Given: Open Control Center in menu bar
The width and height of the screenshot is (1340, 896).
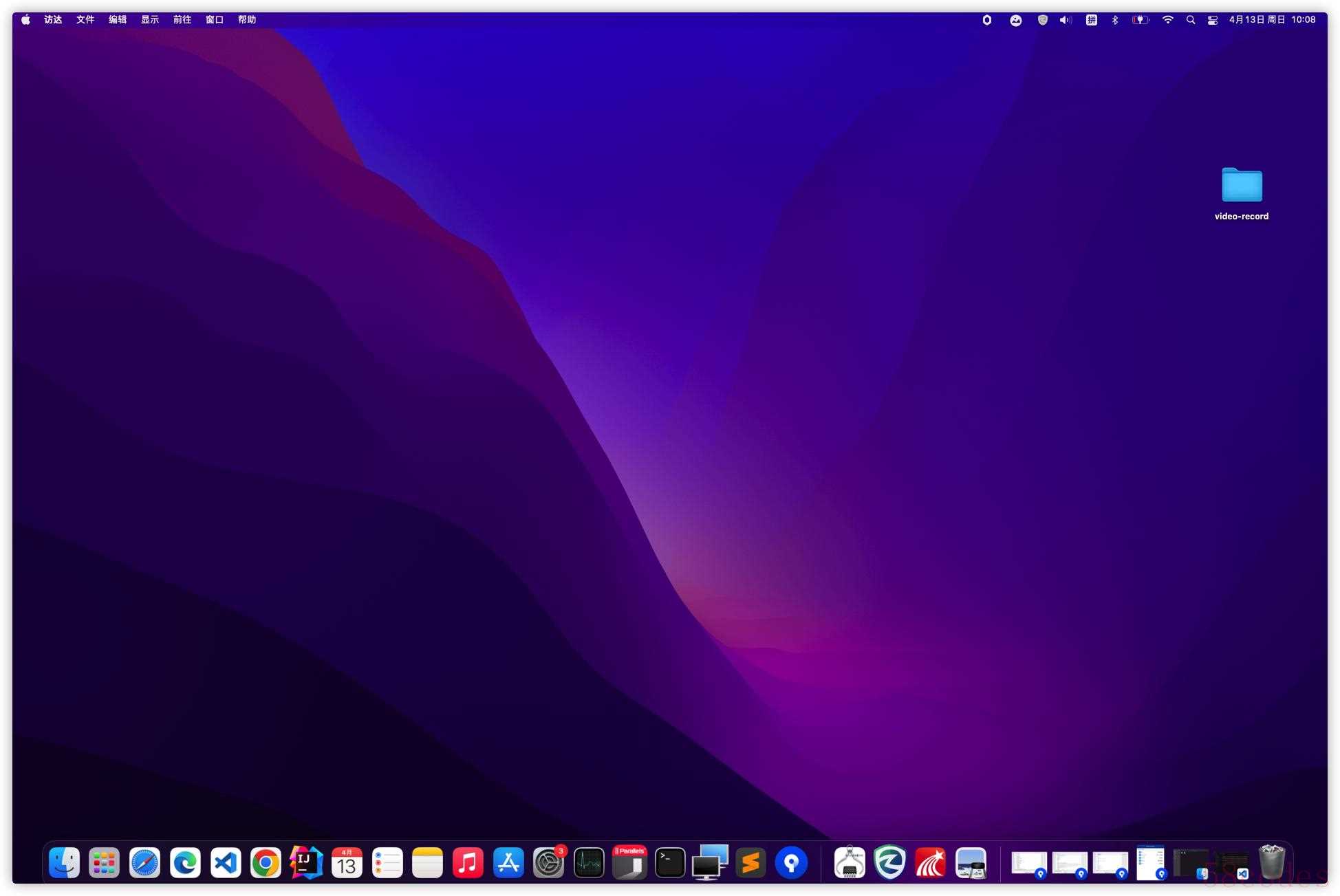Looking at the screenshot, I should [1212, 20].
